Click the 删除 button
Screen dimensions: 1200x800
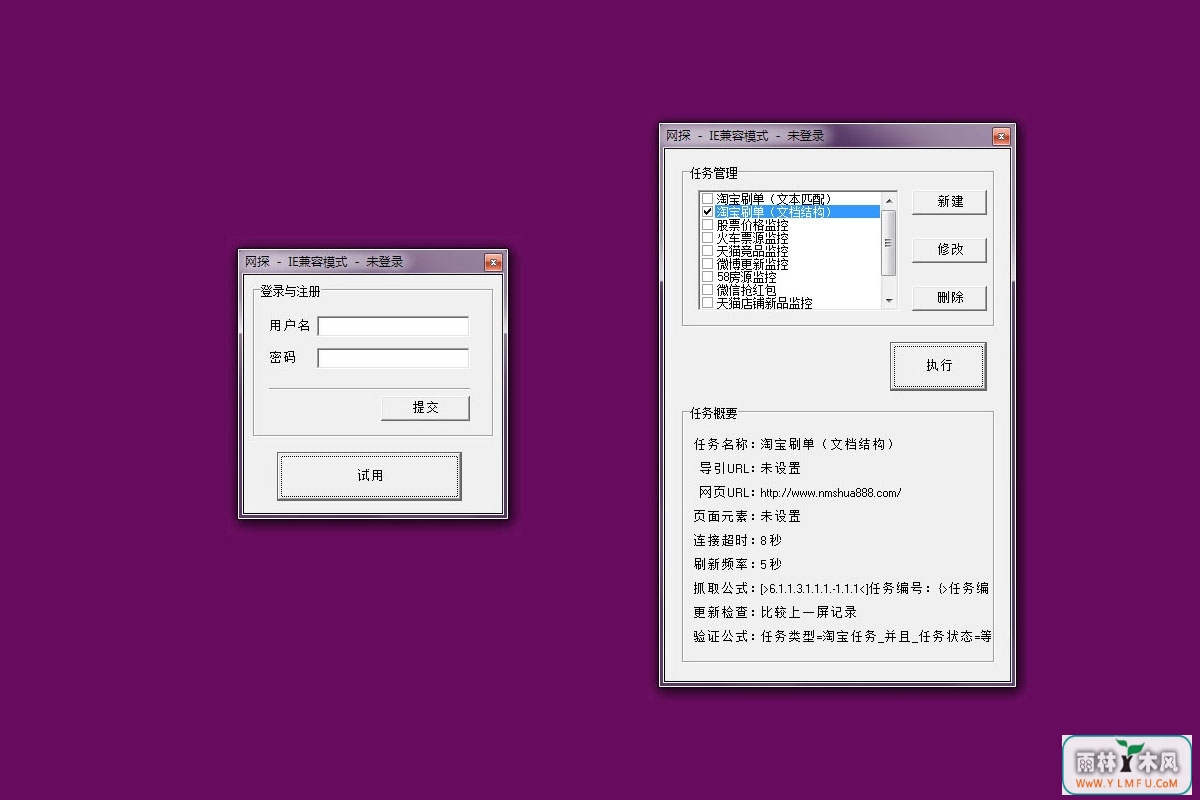coord(949,297)
